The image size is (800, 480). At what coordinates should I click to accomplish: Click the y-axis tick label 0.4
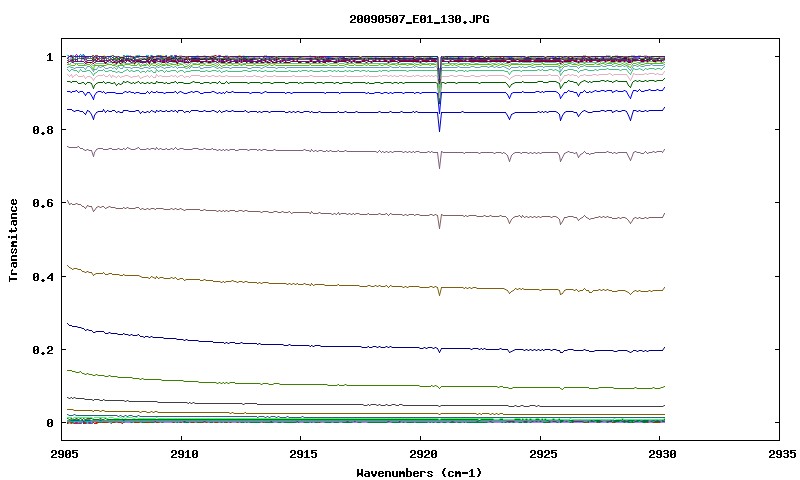[42, 277]
